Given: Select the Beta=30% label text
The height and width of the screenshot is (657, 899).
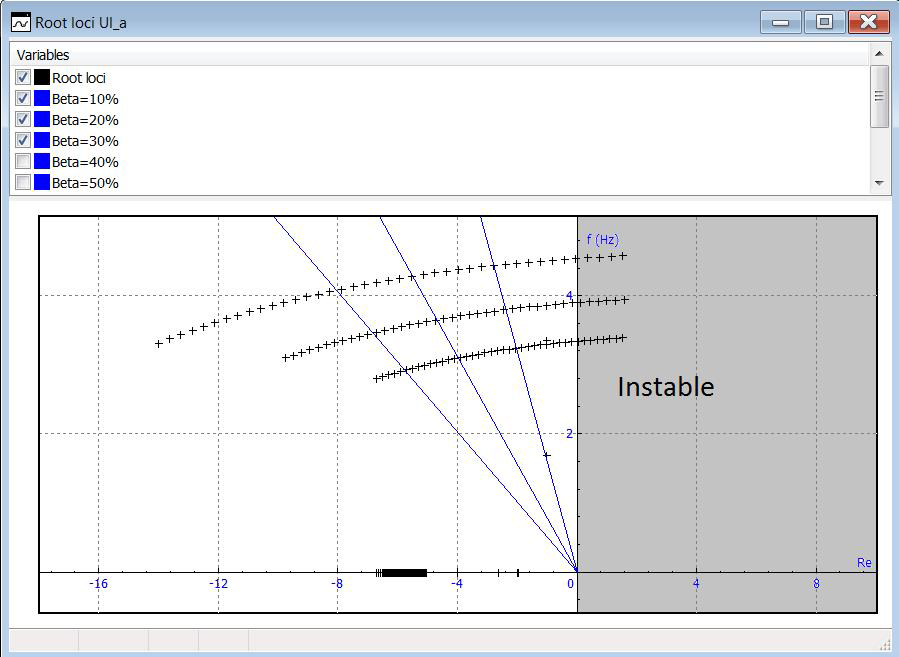Looking at the screenshot, I should tap(85, 141).
